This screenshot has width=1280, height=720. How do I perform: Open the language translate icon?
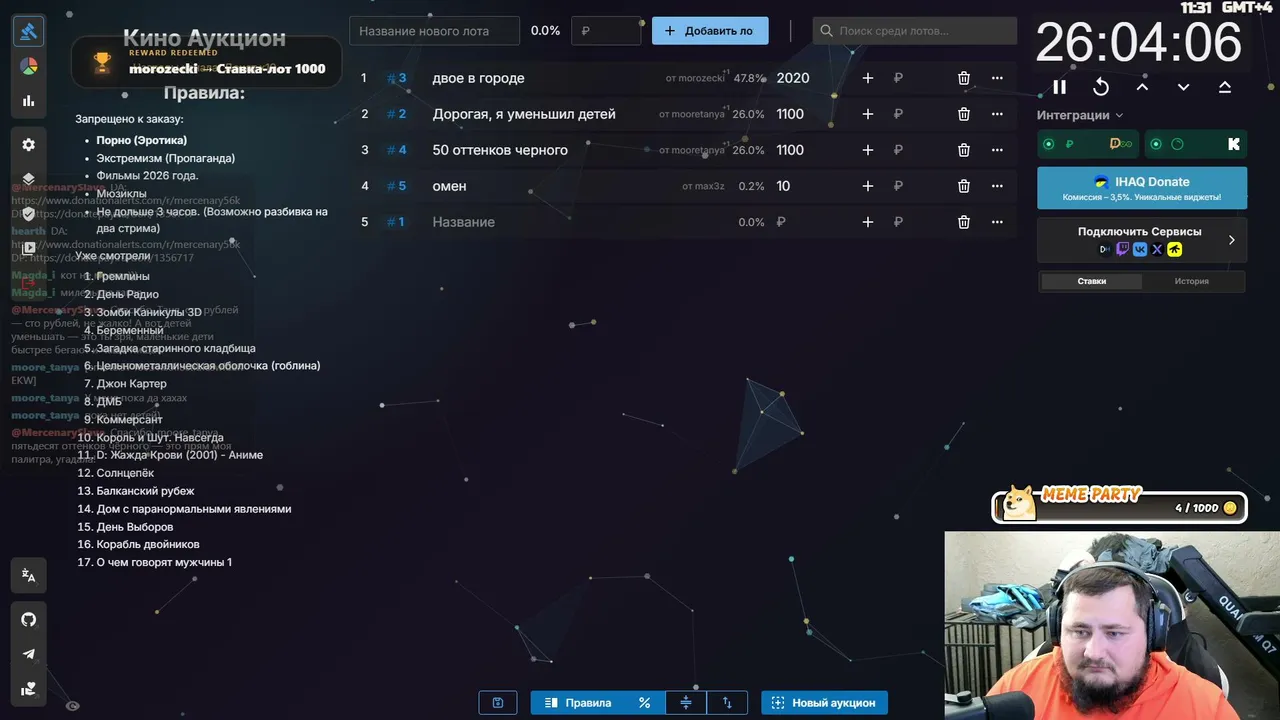28,576
